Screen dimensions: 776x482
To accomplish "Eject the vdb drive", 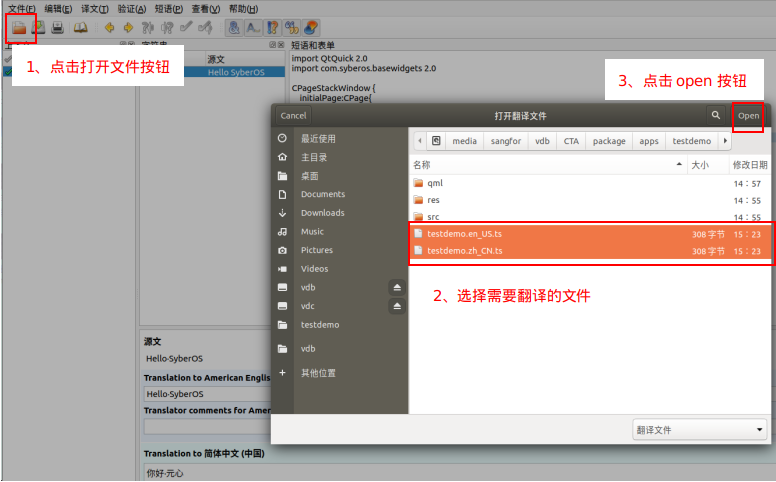I will pyautogui.click(x=396, y=288).
